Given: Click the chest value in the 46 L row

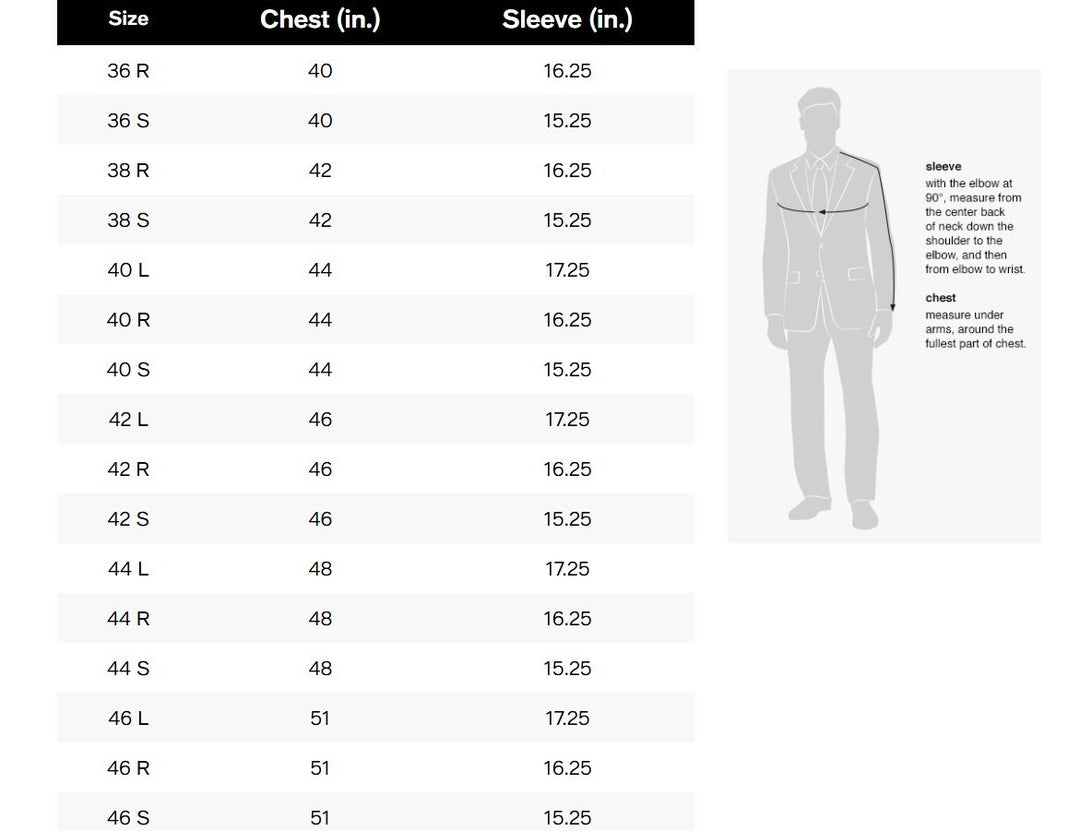Looking at the screenshot, I should [320, 718].
